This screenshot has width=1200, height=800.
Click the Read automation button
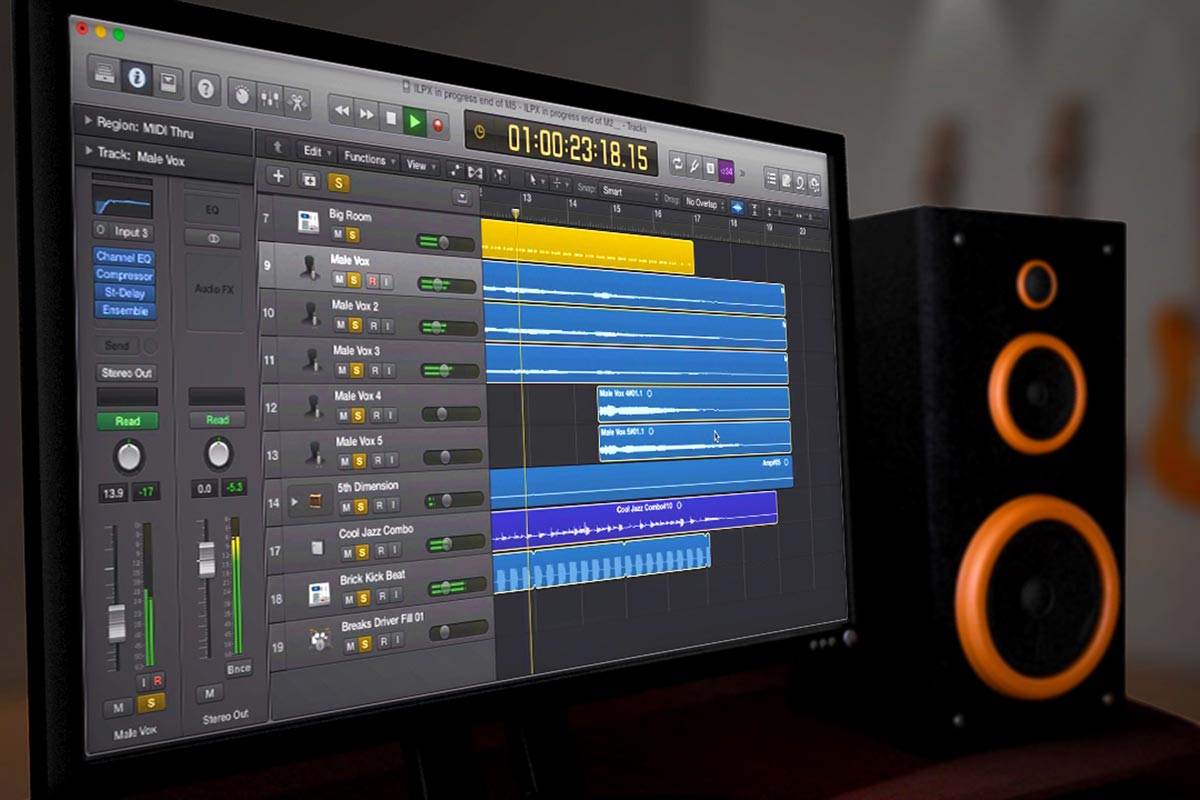point(127,421)
